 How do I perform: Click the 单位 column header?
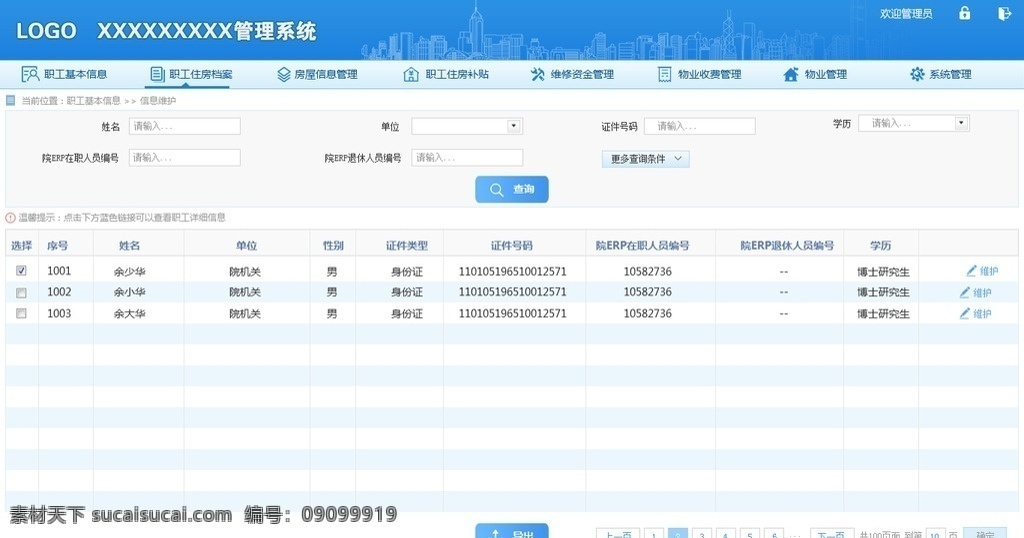pos(246,245)
